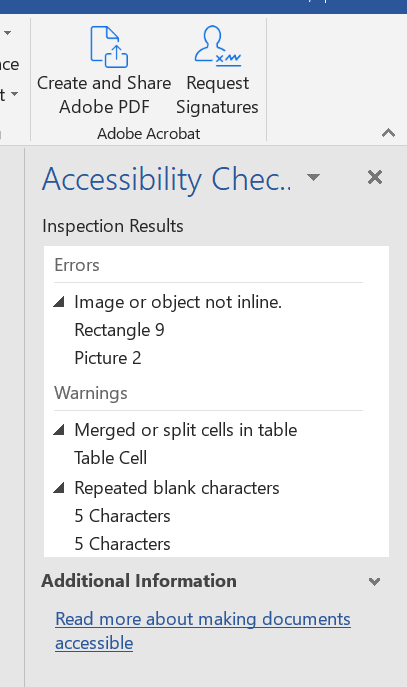The height and width of the screenshot is (687, 407).
Task: Open the Accessibility Checker pane options dropdown
Action: [x=313, y=177]
